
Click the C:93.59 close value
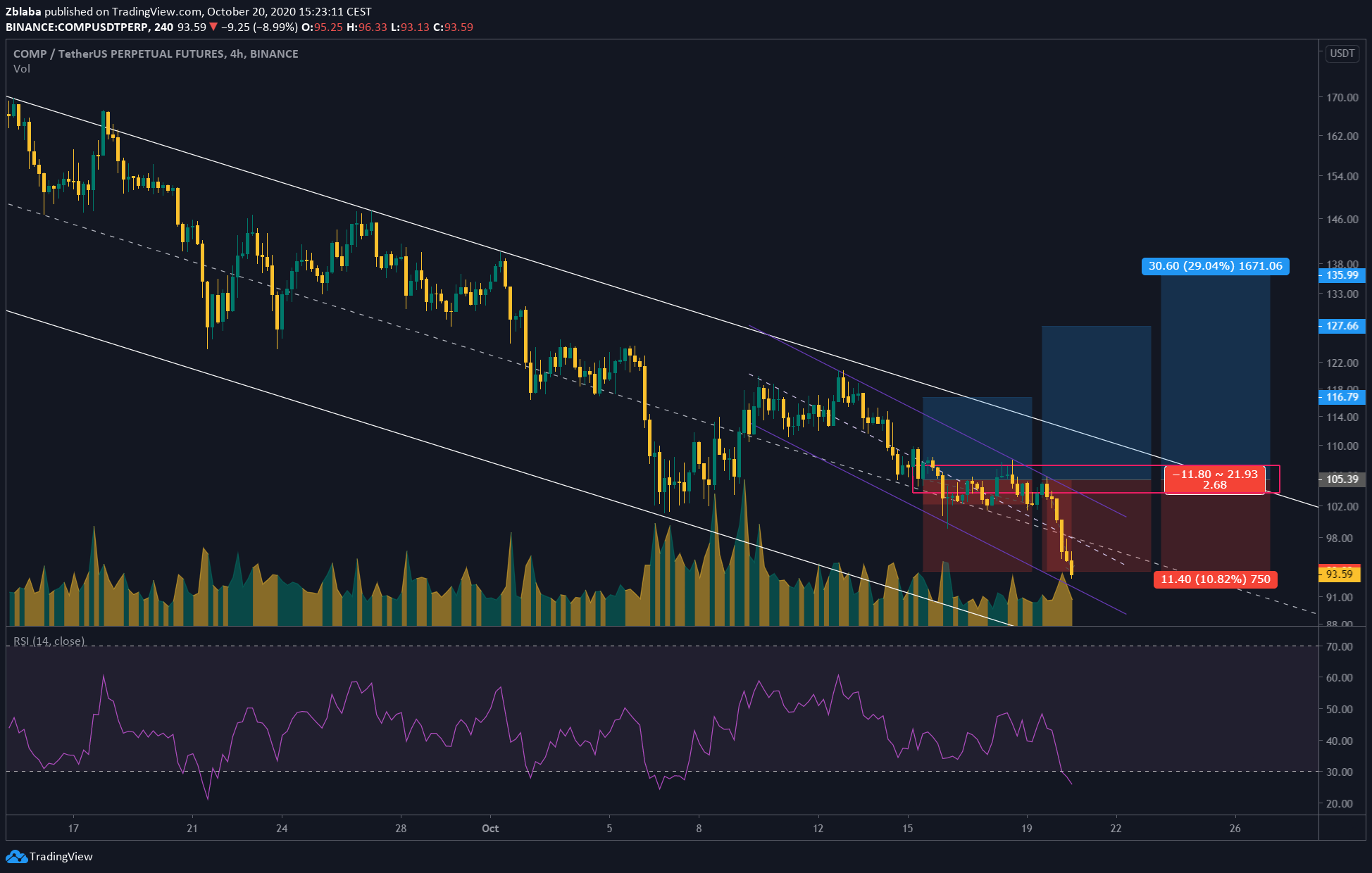[x=453, y=27]
